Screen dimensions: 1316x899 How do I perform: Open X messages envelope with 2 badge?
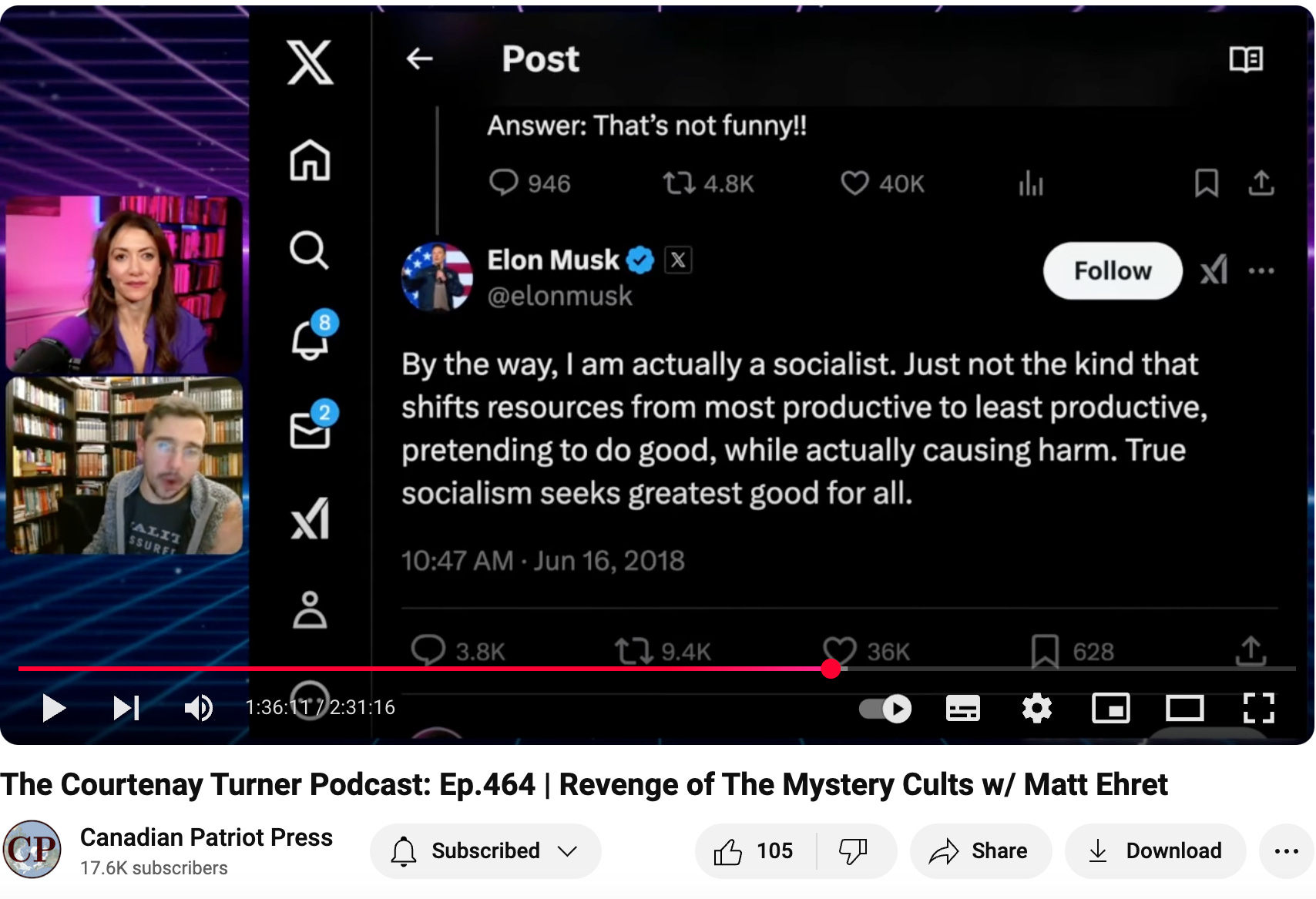point(314,424)
